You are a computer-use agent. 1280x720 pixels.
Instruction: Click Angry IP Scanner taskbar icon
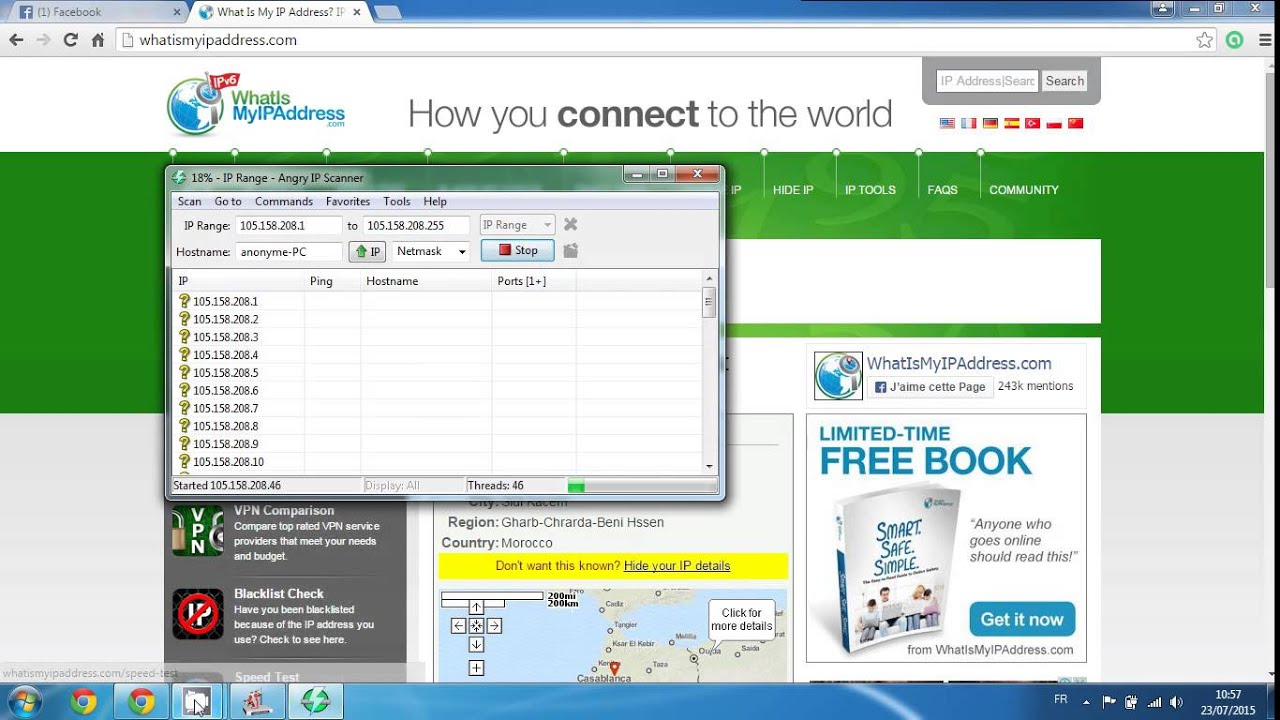coord(315,702)
